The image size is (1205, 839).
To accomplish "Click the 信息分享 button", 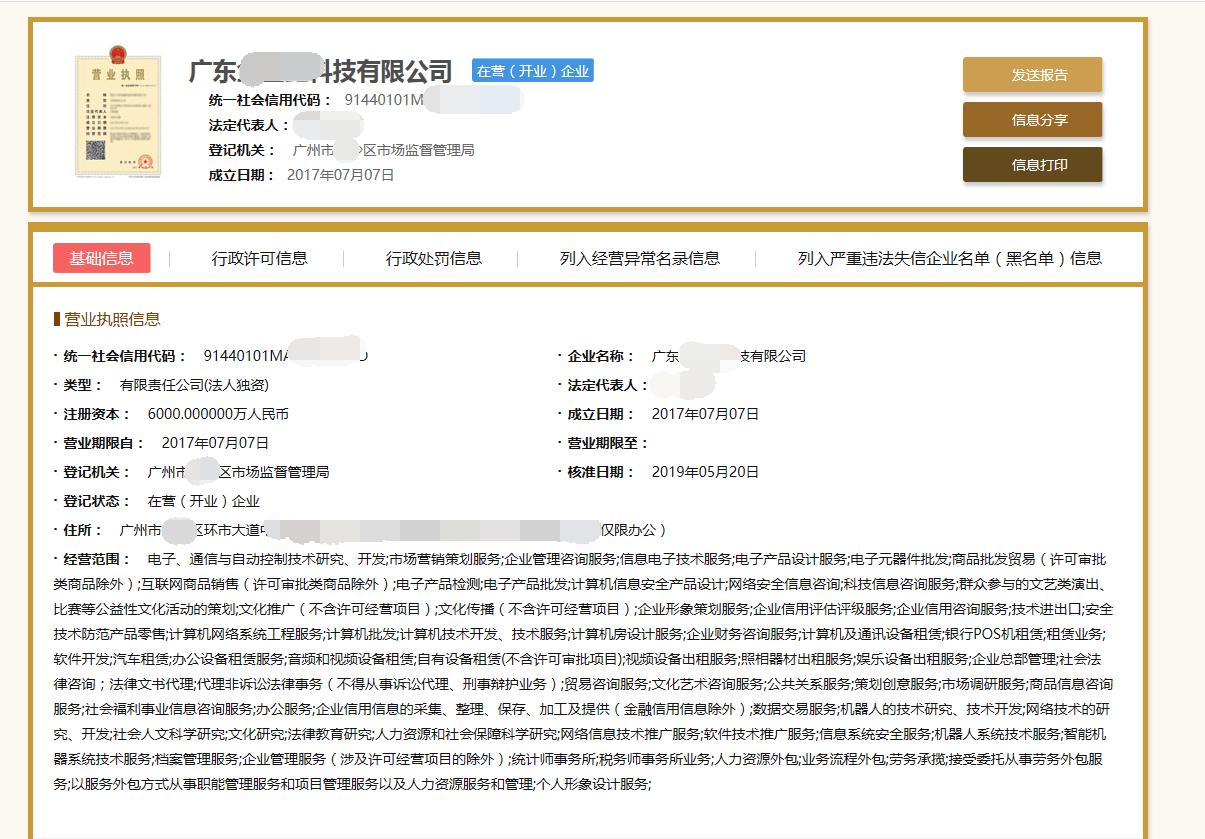I will pyautogui.click(x=1032, y=119).
